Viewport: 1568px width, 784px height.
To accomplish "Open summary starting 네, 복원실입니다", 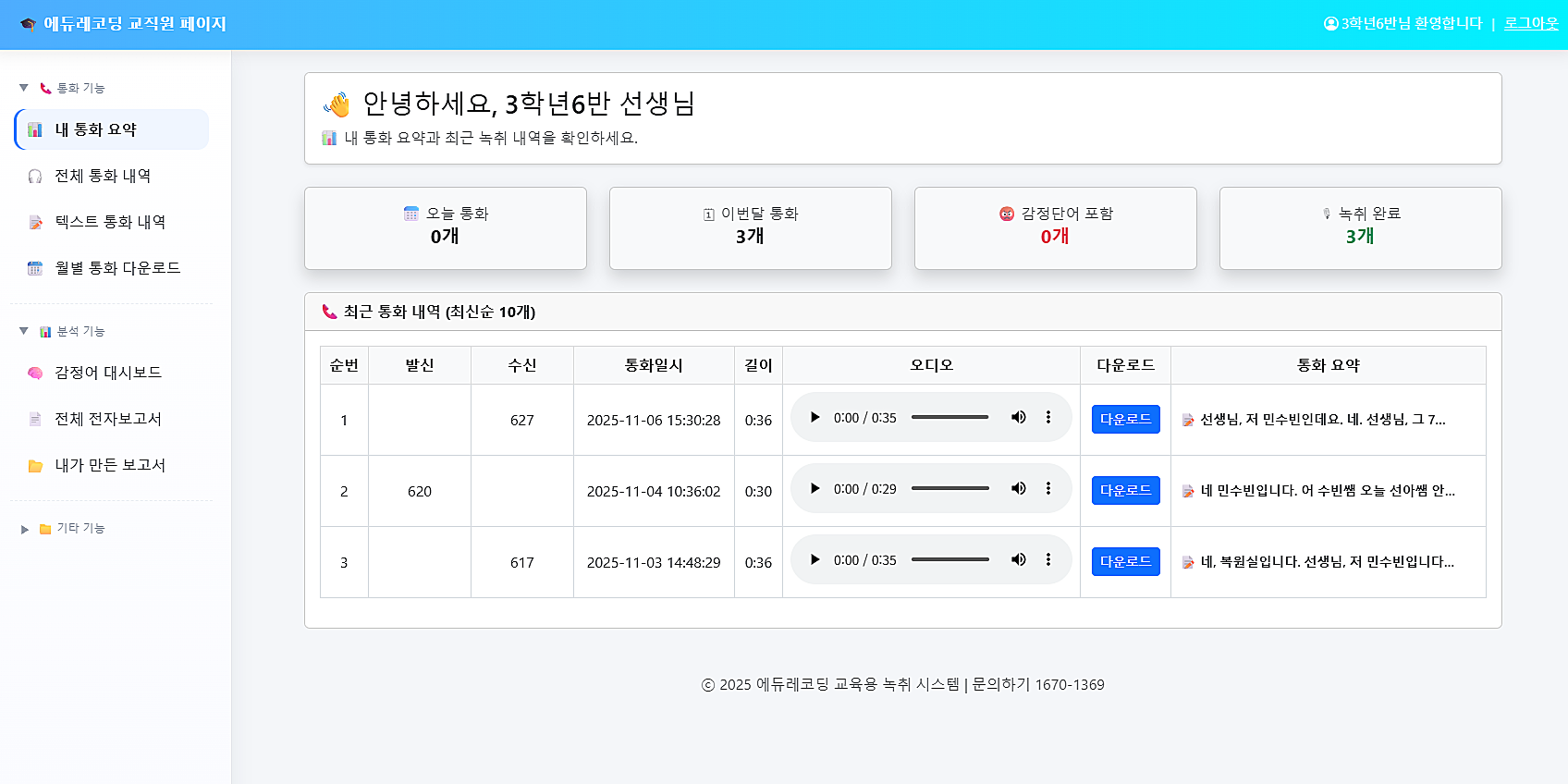I will click(1328, 562).
